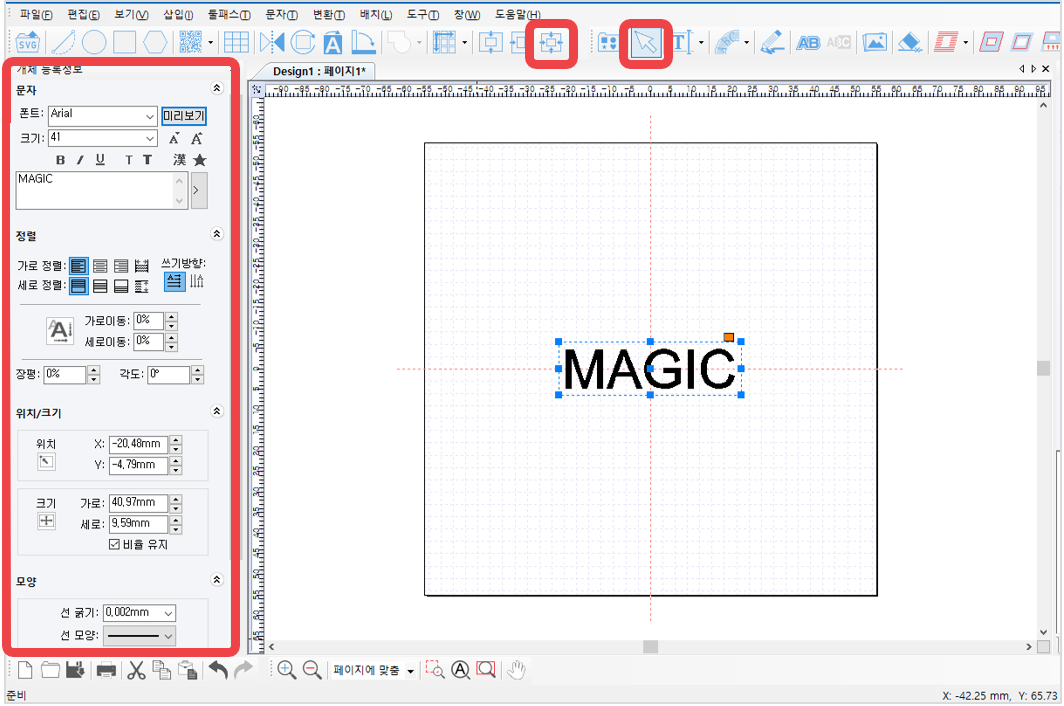
Task: Select the text T tool
Action: point(681,42)
